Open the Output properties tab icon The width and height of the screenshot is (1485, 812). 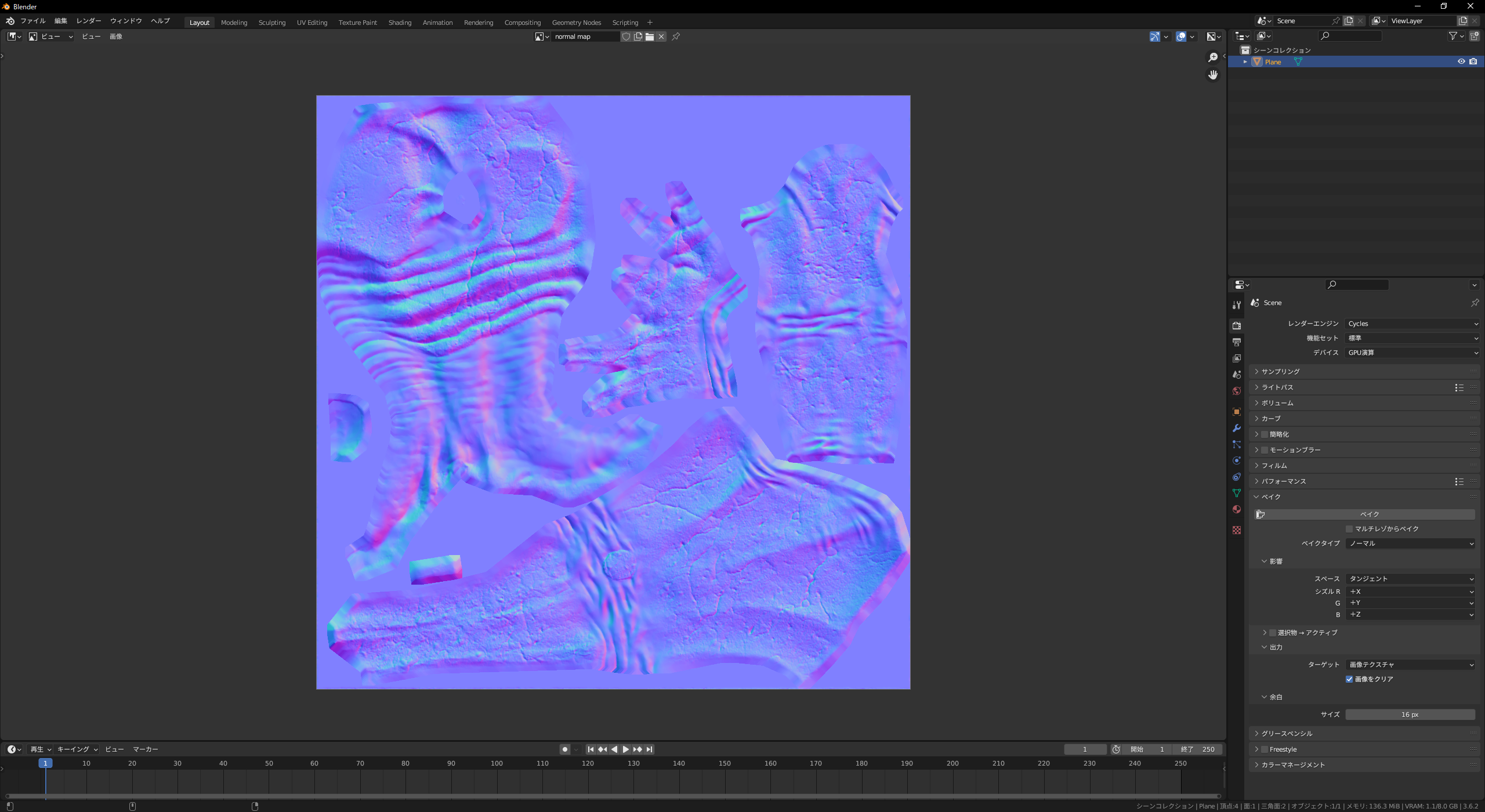[1237, 342]
